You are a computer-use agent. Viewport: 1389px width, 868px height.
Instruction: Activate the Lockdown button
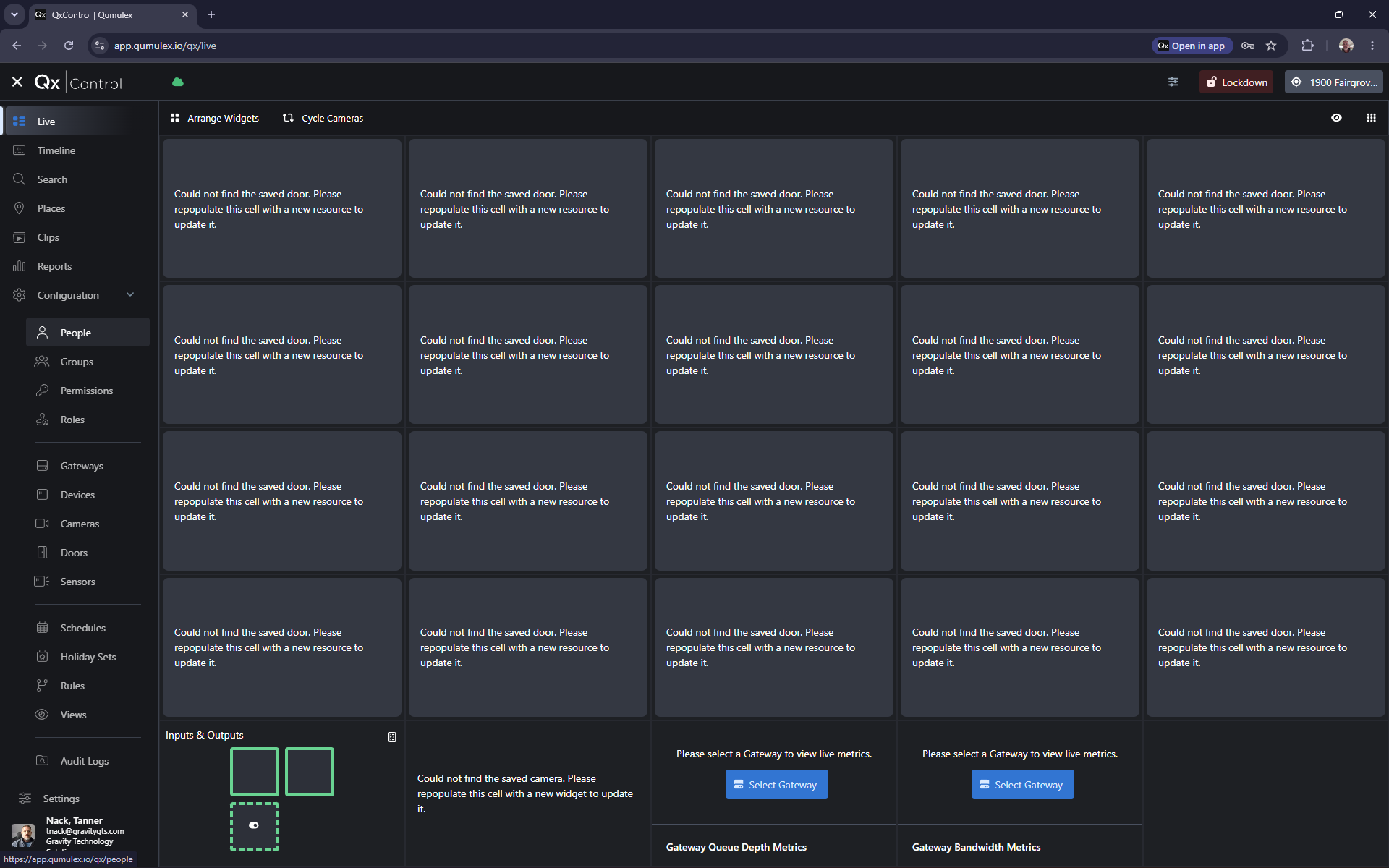(x=1236, y=82)
